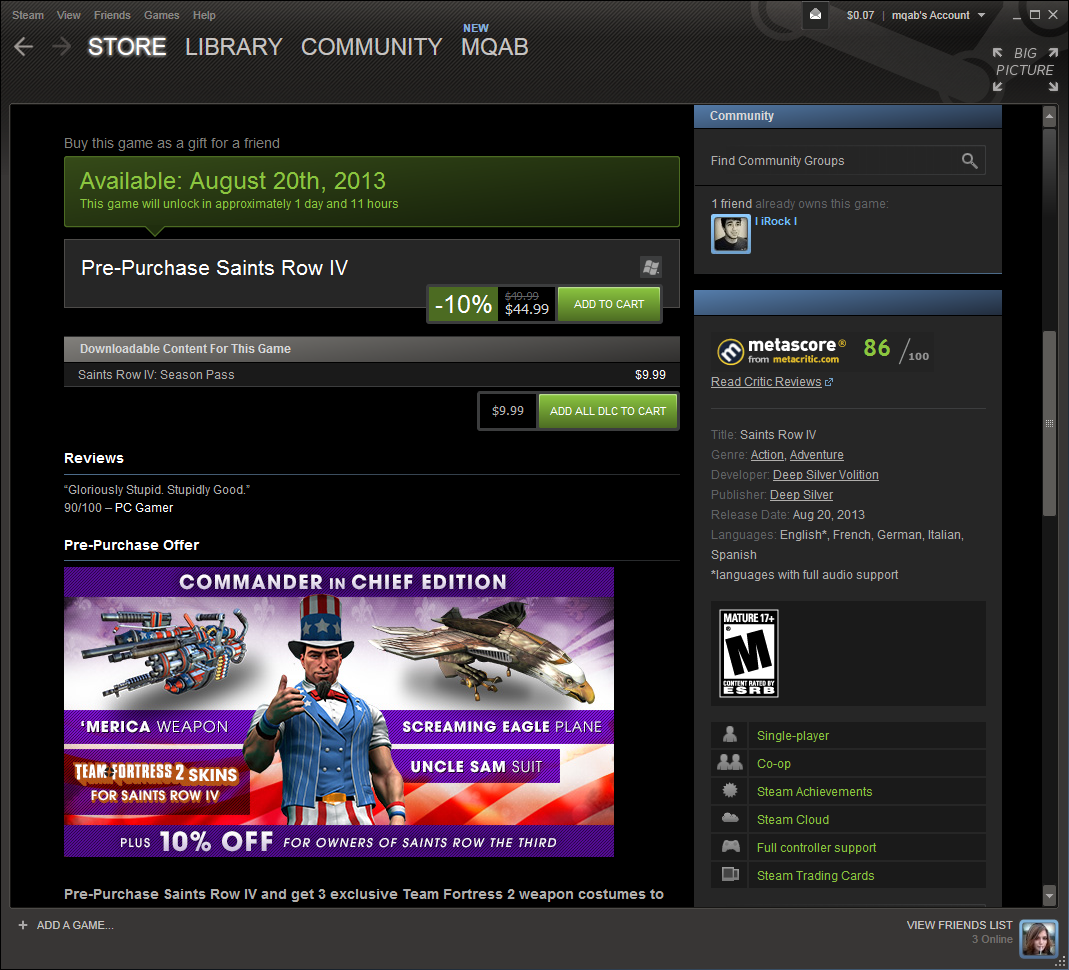This screenshot has height=970, width=1069.
Task: Go back with the left arrow
Action: [x=24, y=46]
